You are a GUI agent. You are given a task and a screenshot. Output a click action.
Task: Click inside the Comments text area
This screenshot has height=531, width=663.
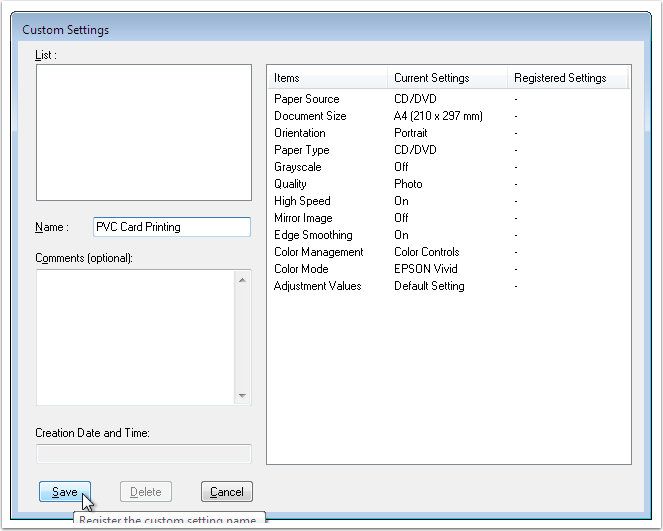(135, 337)
